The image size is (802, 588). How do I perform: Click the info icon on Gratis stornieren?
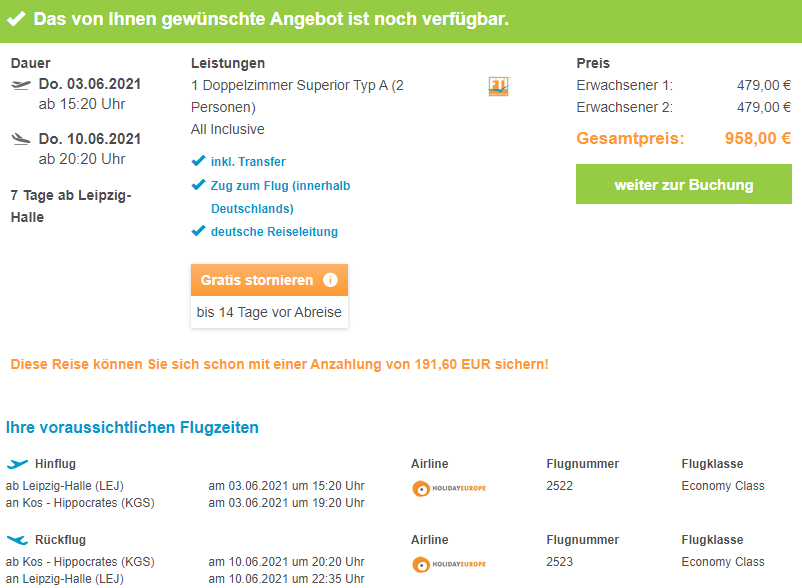[x=330, y=281]
